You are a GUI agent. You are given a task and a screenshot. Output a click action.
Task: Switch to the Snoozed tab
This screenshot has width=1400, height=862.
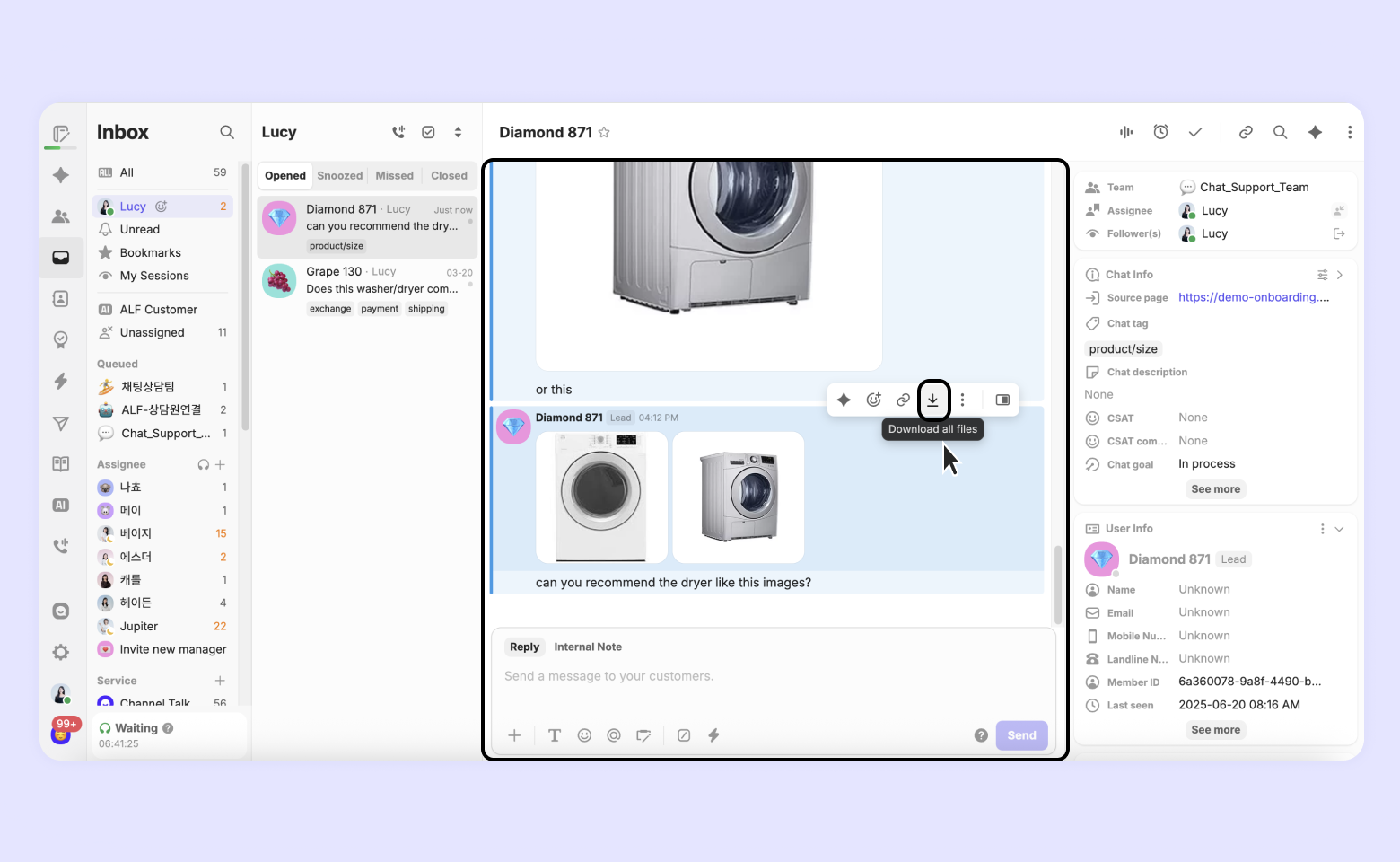pos(340,176)
